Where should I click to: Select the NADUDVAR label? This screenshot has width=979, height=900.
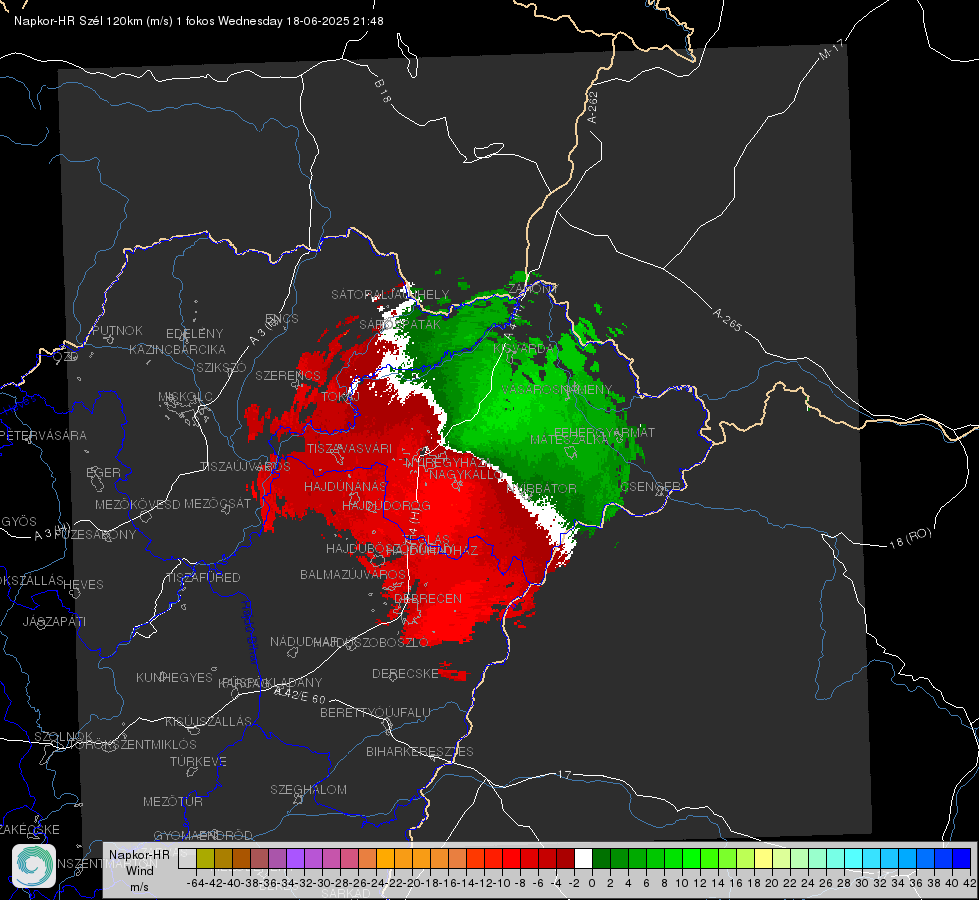tap(304, 641)
